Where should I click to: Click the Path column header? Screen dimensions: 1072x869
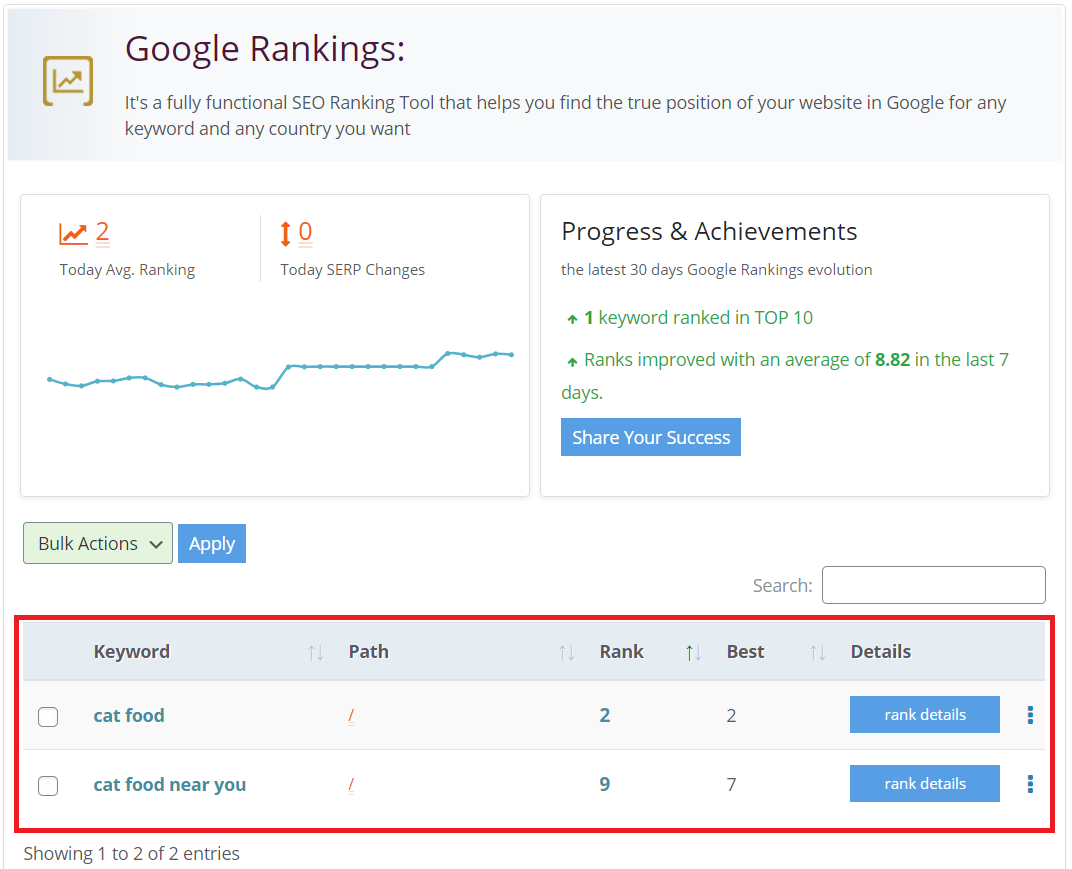368,652
